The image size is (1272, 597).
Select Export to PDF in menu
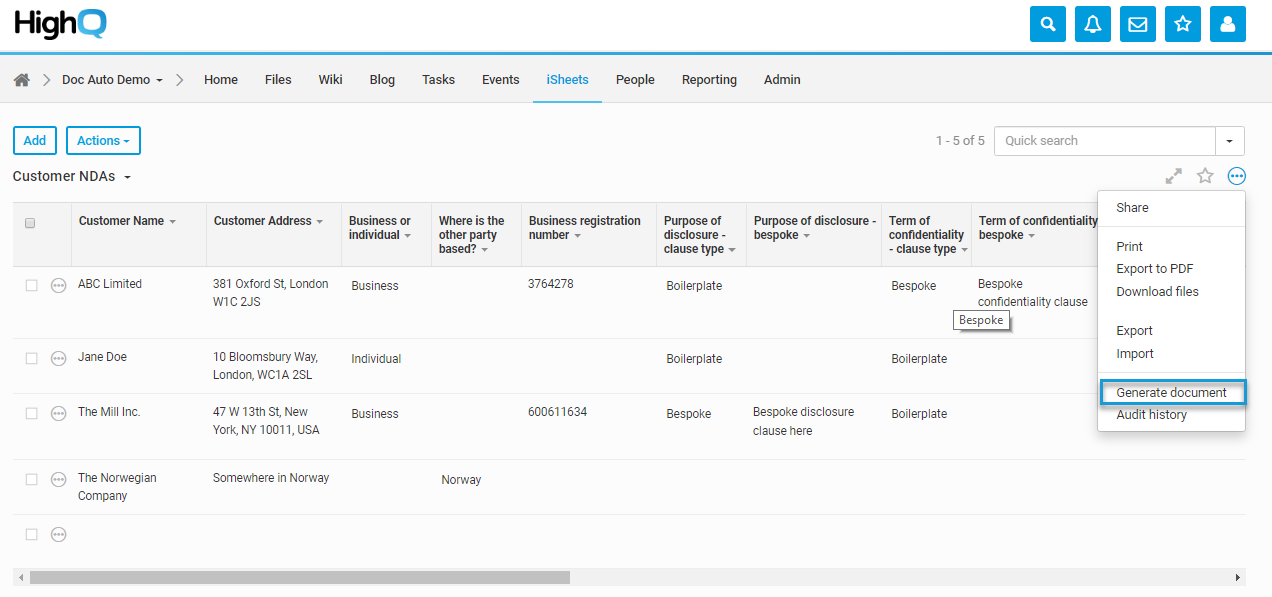coord(1155,269)
